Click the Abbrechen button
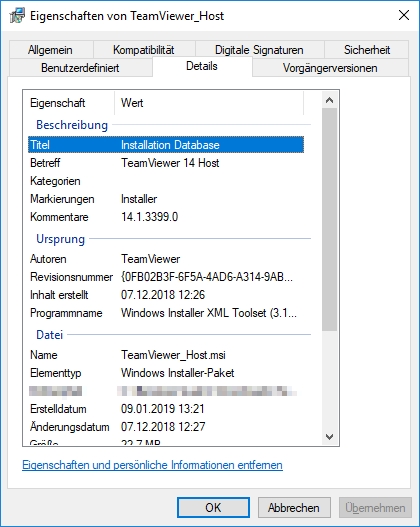Viewport: 420px width, 527px height. coord(294,508)
